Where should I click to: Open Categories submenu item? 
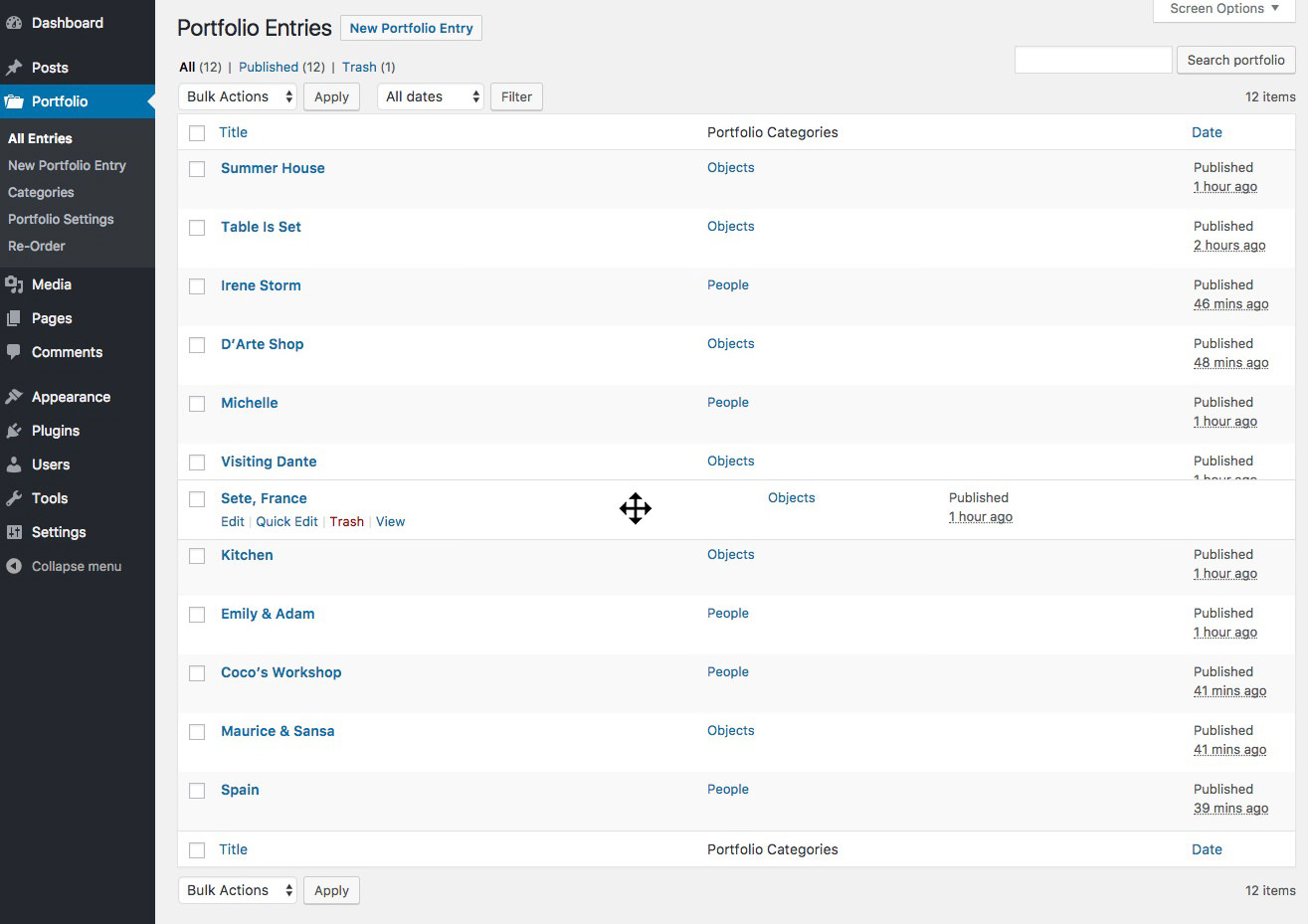click(41, 192)
